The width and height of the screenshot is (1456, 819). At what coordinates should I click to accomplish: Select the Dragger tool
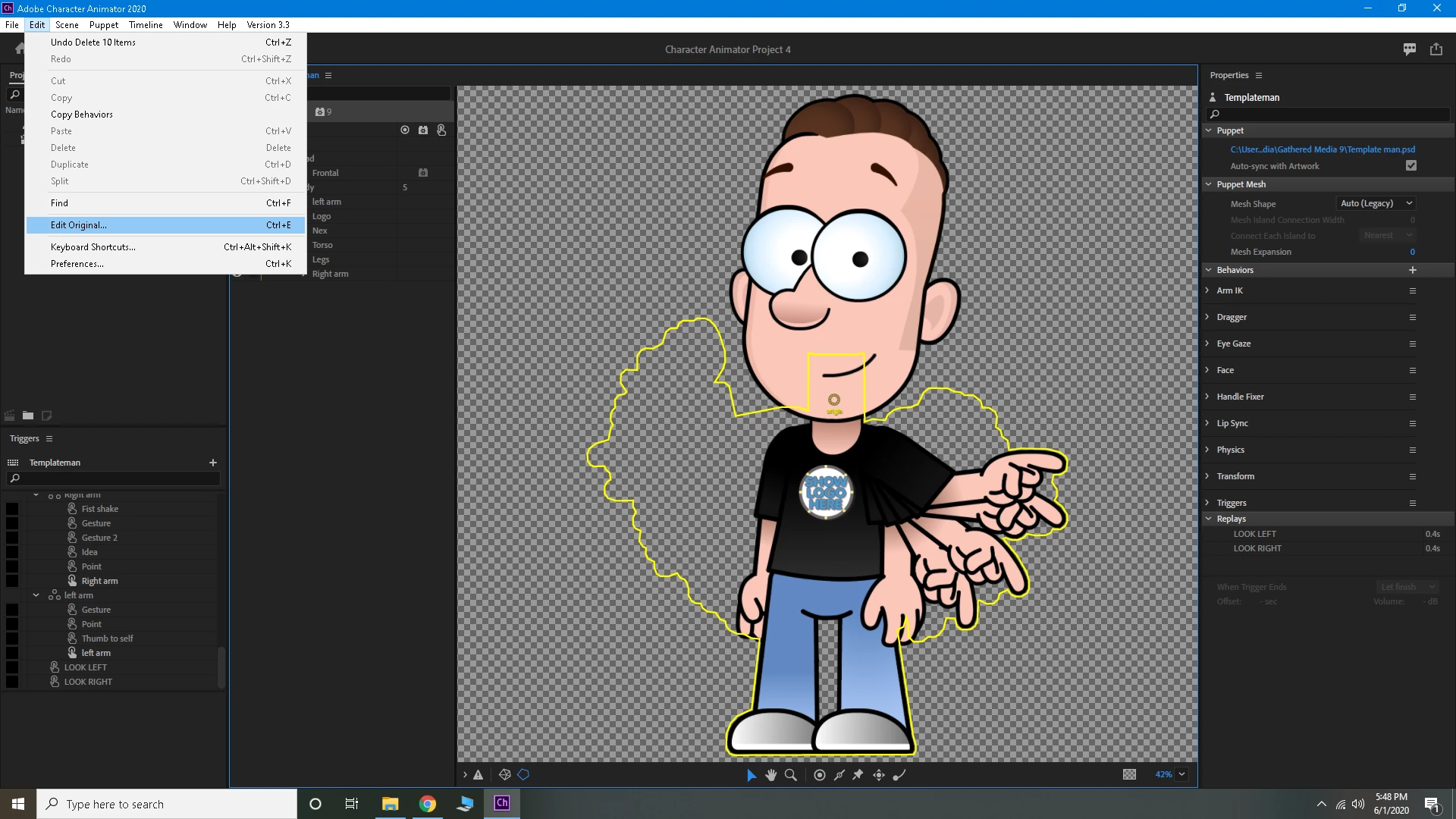click(878, 775)
